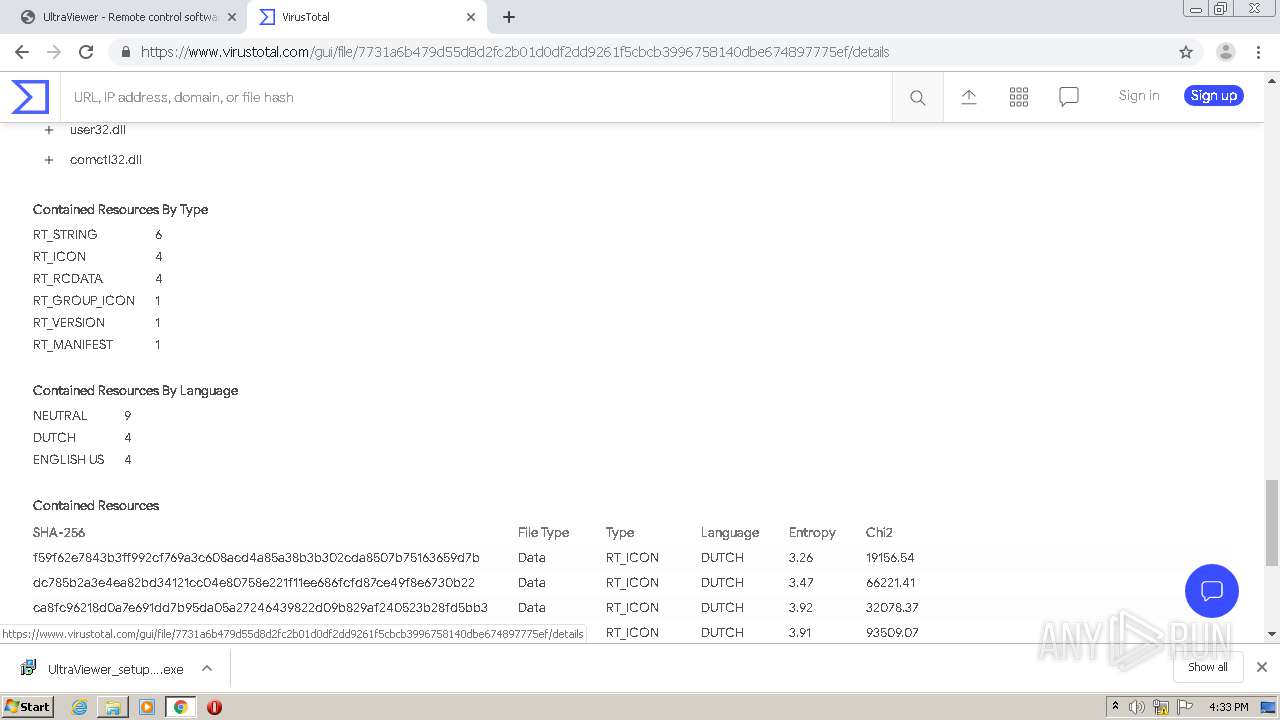Select the hash starting dc785b2a3e4e
The height and width of the screenshot is (720, 1280).
254,583
